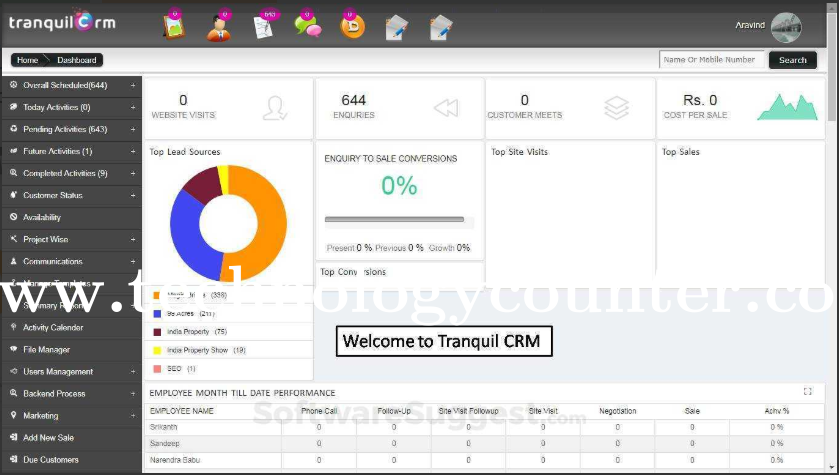Click employee name Sandeep
Image resolution: width=839 pixels, height=475 pixels.
pos(164,443)
